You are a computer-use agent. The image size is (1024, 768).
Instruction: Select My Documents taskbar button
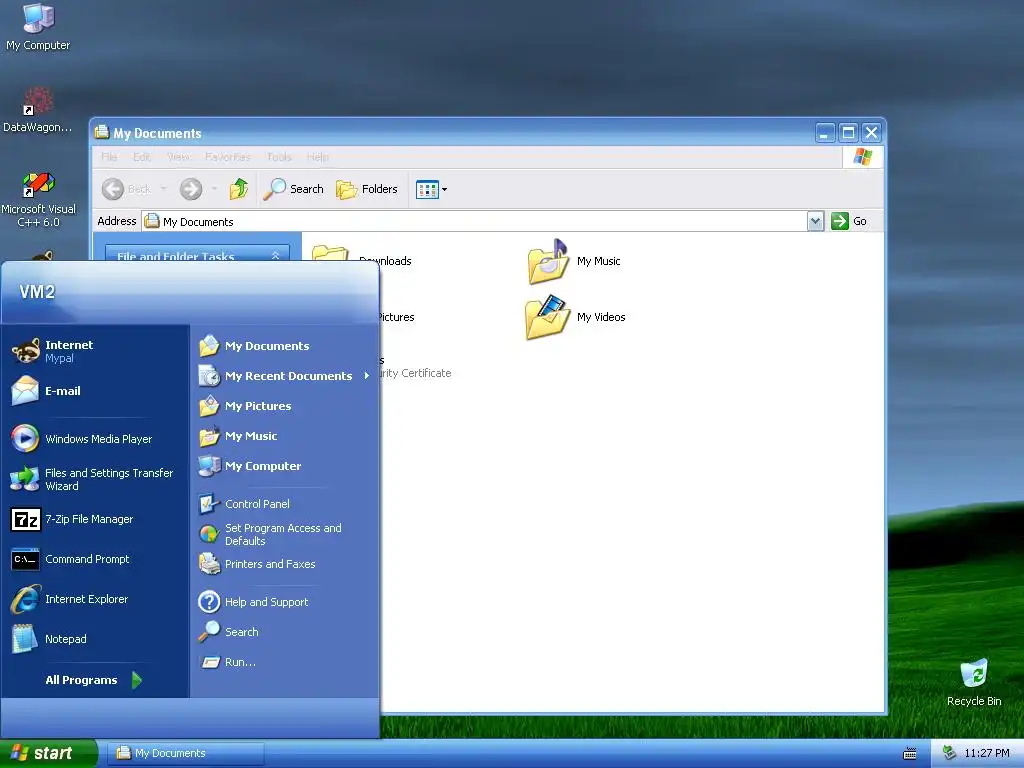click(x=186, y=753)
